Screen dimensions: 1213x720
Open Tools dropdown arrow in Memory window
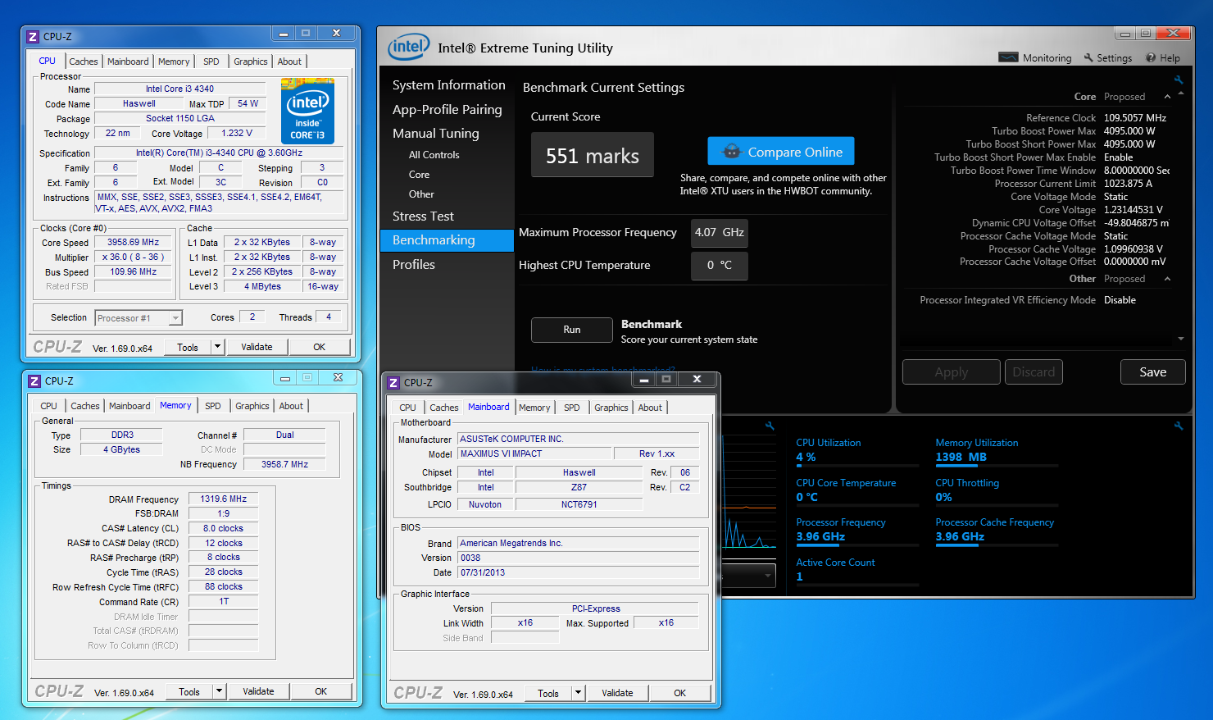pyautogui.click(x=220, y=691)
